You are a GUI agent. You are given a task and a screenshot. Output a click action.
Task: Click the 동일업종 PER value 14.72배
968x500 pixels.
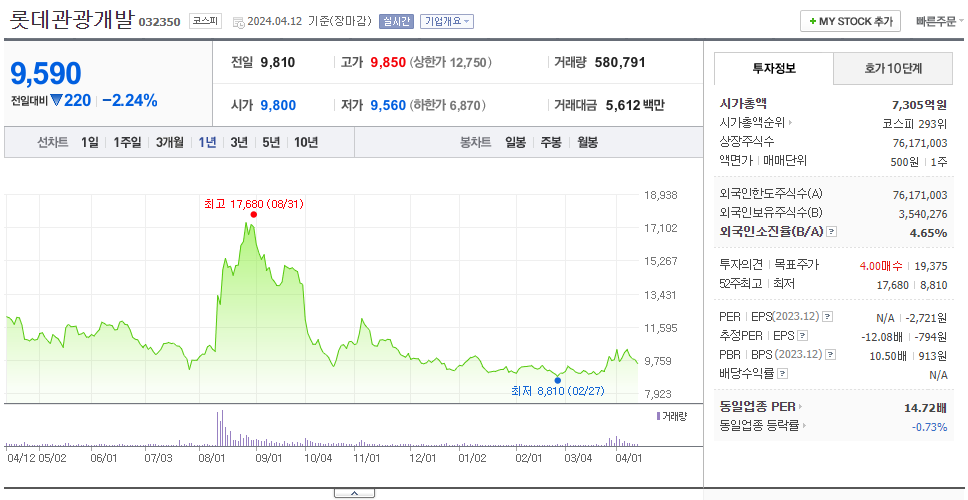[926, 407]
